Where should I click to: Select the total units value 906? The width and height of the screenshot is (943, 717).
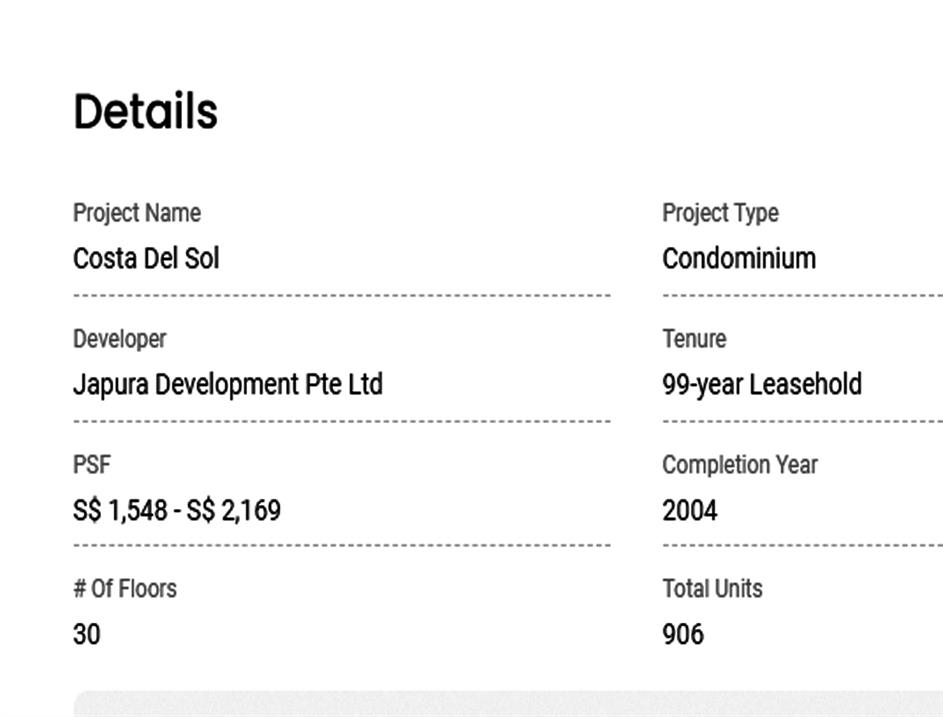tap(683, 635)
